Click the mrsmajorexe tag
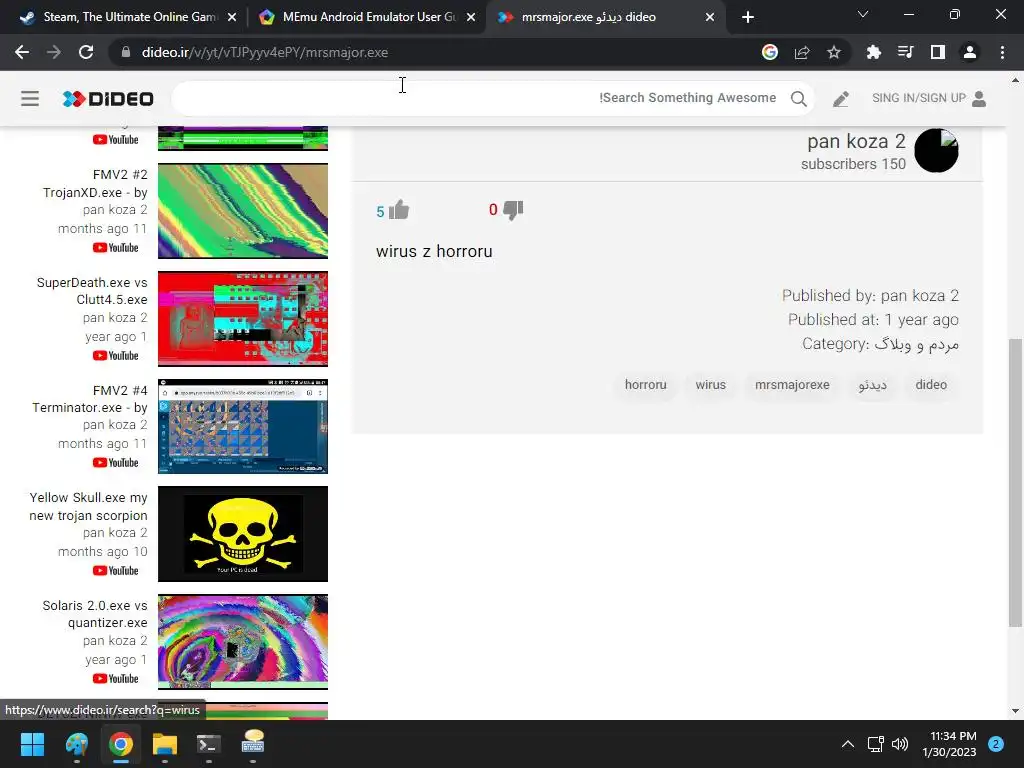Viewport: 1024px width, 768px height. pyautogui.click(x=792, y=385)
